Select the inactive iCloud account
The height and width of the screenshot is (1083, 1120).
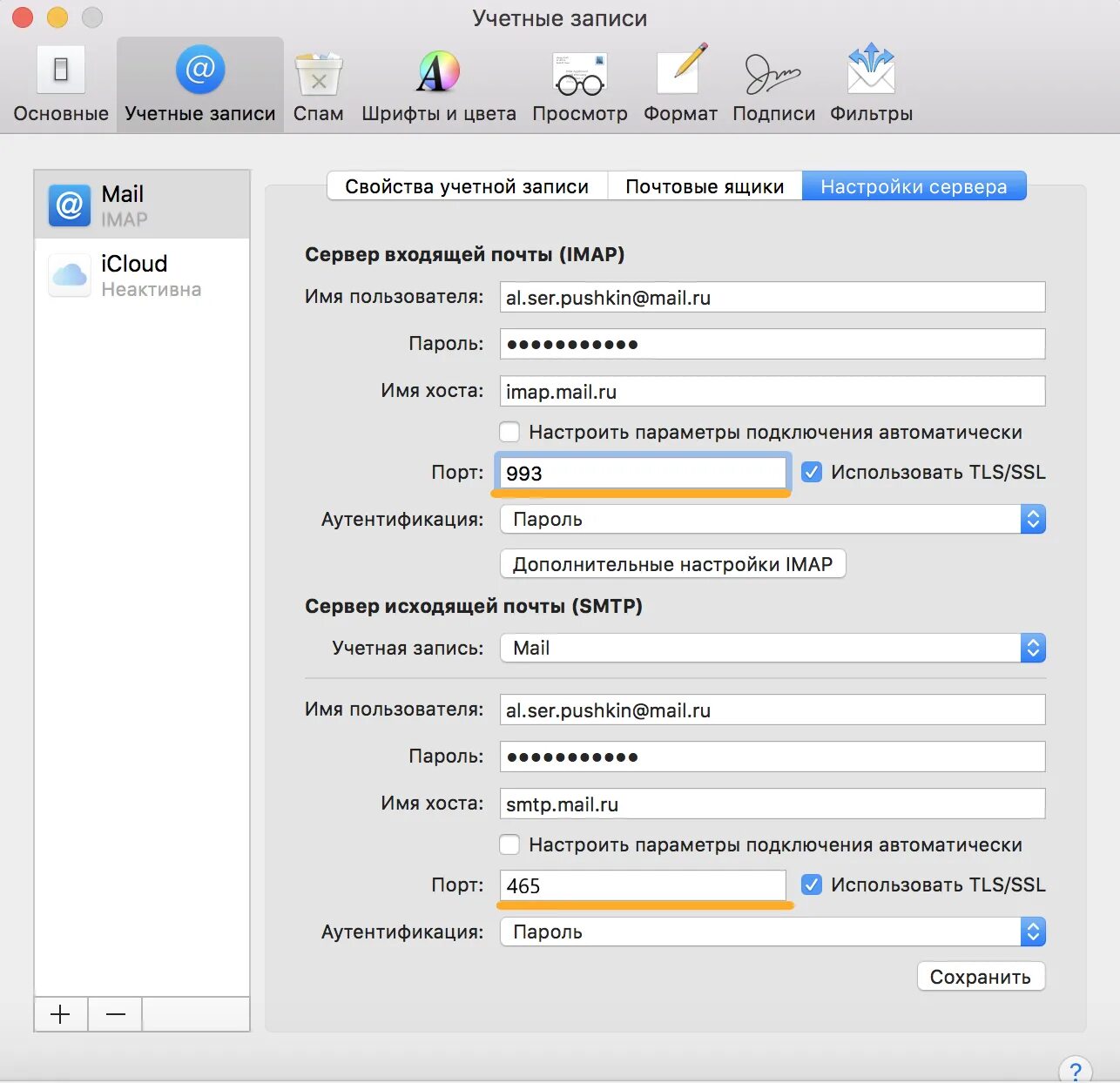click(142, 275)
